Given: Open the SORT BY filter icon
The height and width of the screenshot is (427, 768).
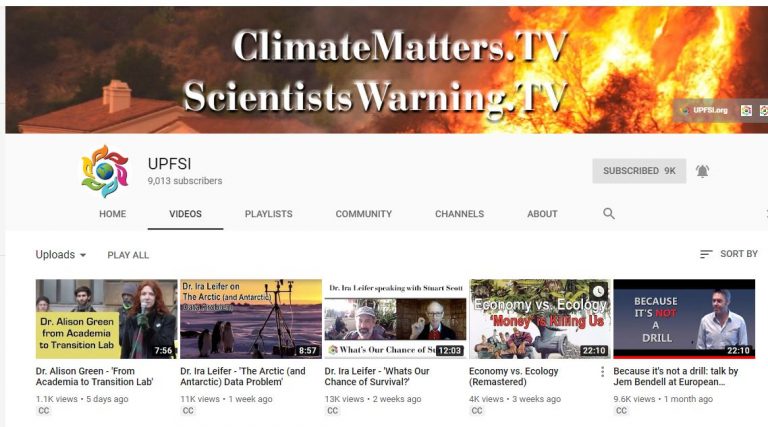Looking at the screenshot, I should 706,254.
